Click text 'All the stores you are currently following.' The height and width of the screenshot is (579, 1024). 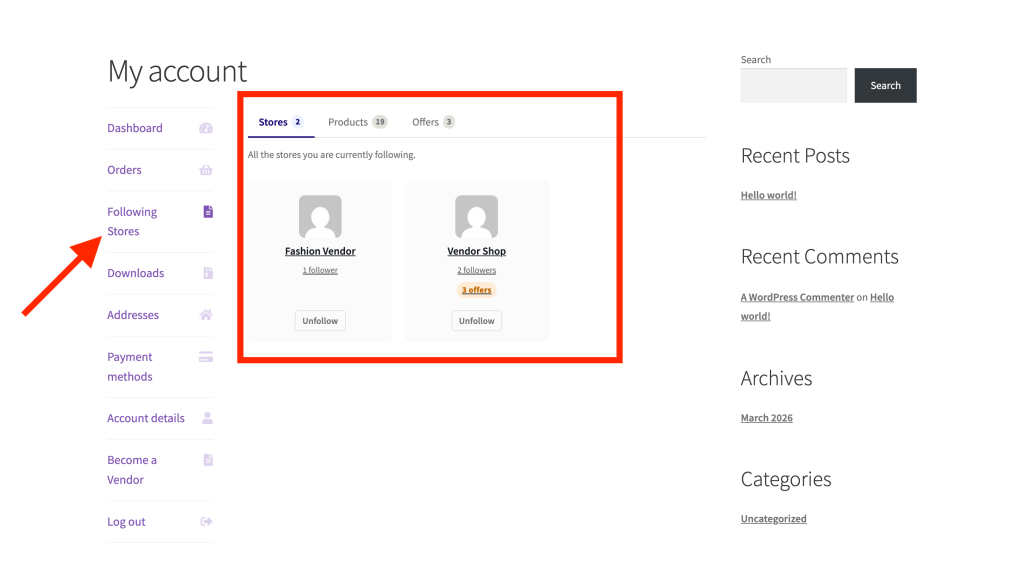coord(332,155)
